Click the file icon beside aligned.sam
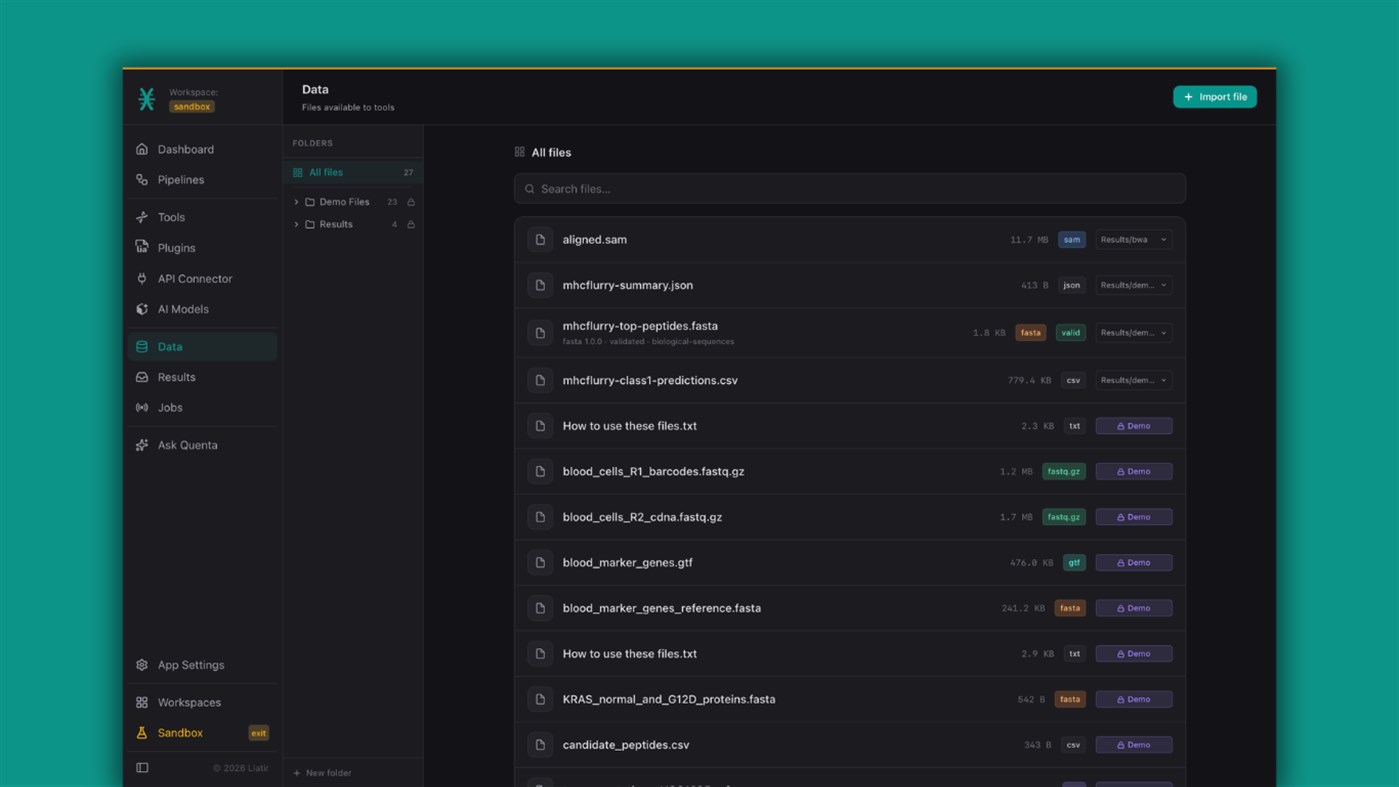1399x787 pixels. 540,240
